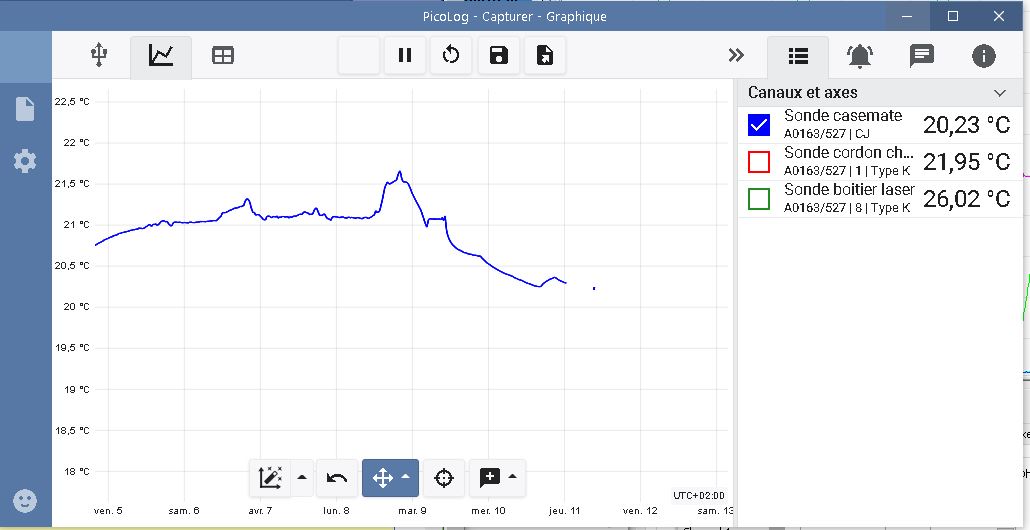Open the notes speech bubble panel
Image resolution: width=1030 pixels, height=530 pixels.
(921, 56)
